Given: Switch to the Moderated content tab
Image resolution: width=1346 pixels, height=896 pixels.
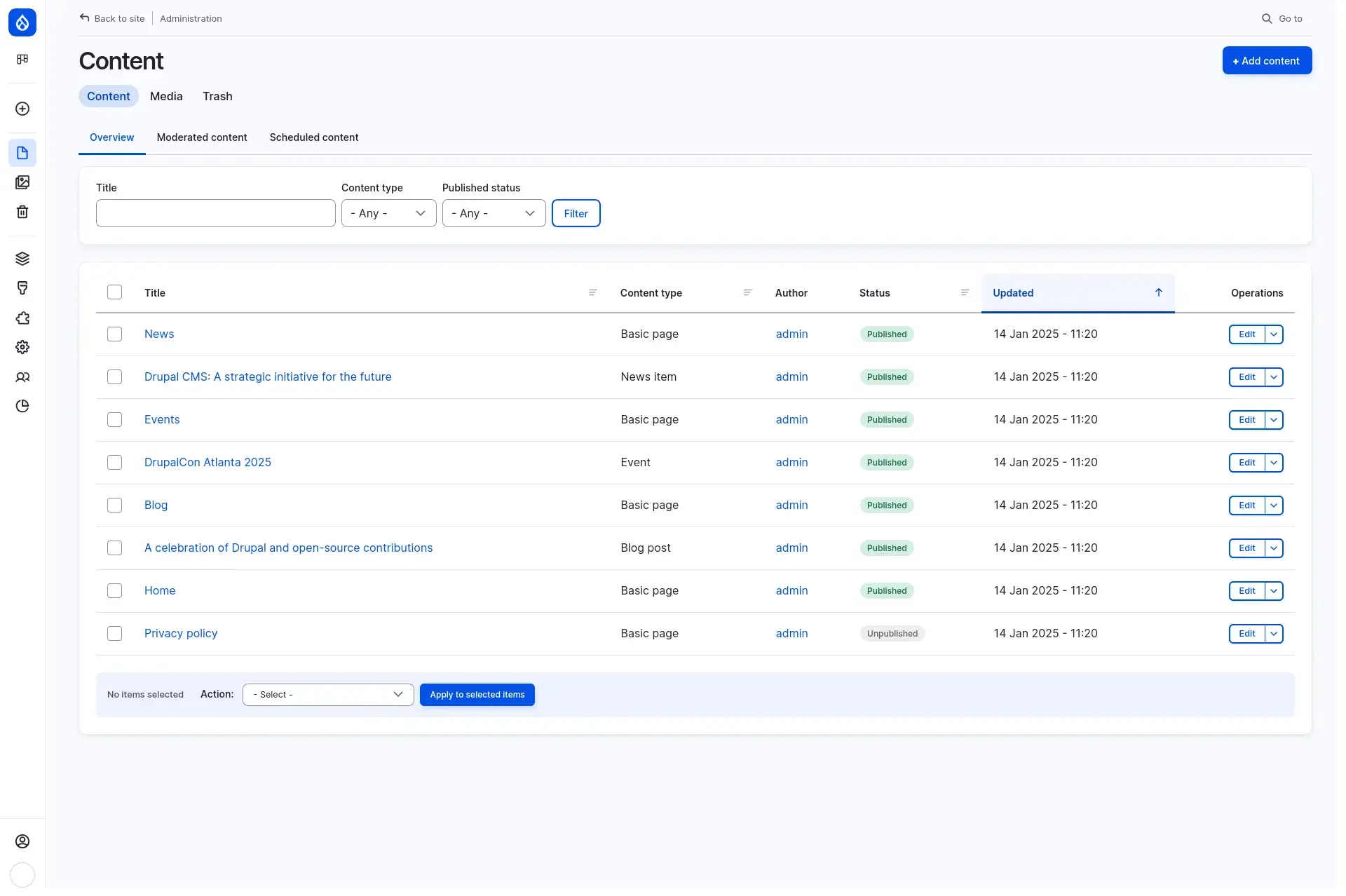Looking at the screenshot, I should [x=202, y=137].
